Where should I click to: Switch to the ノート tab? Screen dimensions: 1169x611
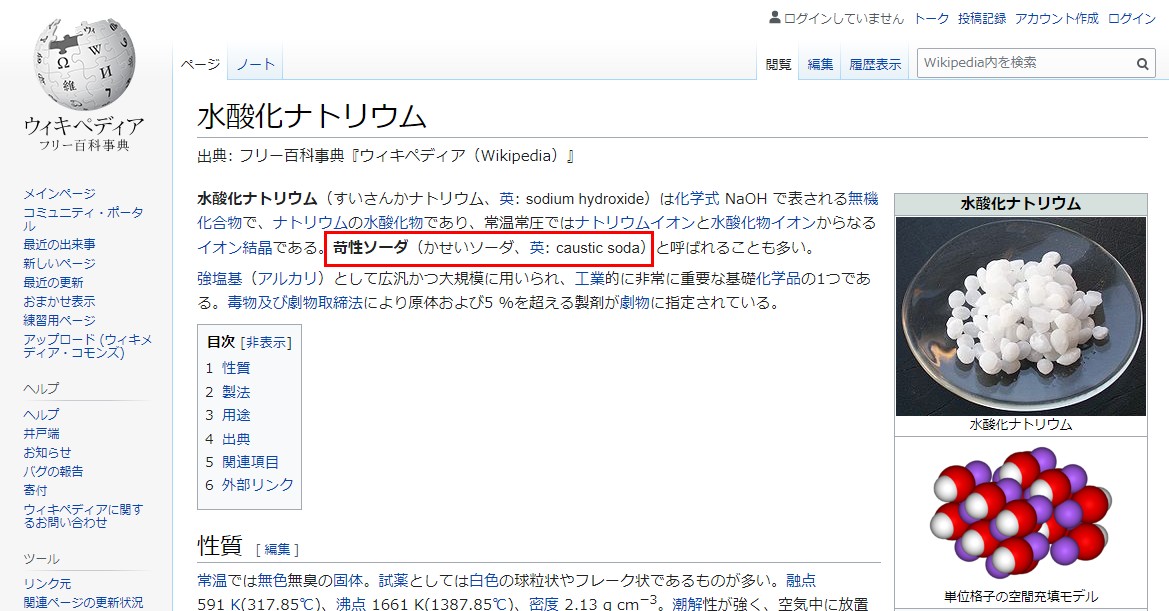click(255, 64)
